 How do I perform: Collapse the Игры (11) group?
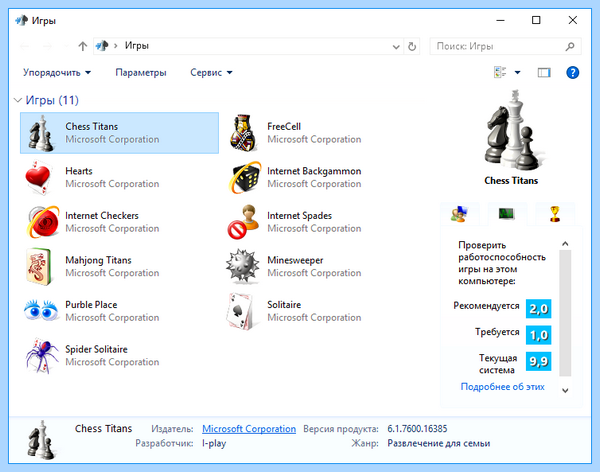pyautogui.click(x=18, y=100)
